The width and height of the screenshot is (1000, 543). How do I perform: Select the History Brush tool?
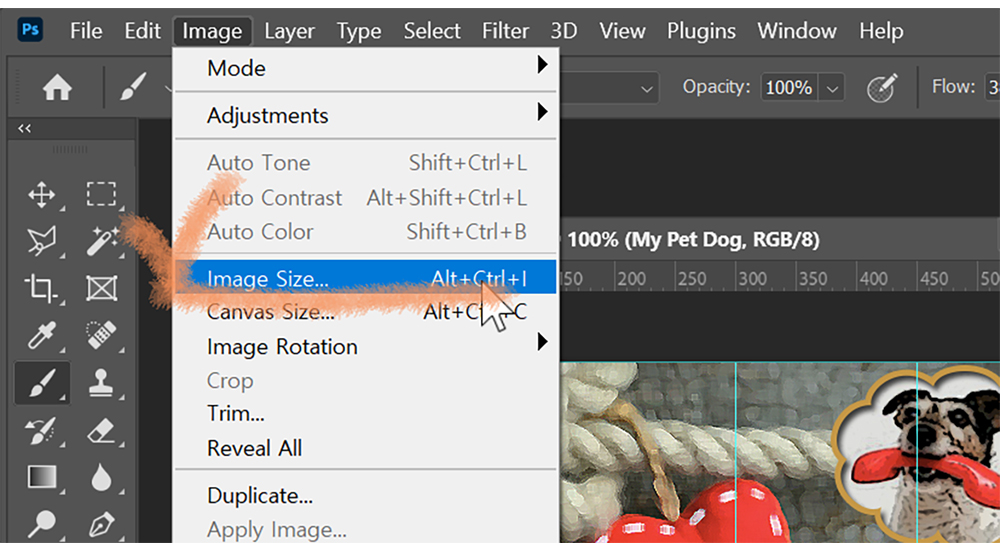(41, 431)
